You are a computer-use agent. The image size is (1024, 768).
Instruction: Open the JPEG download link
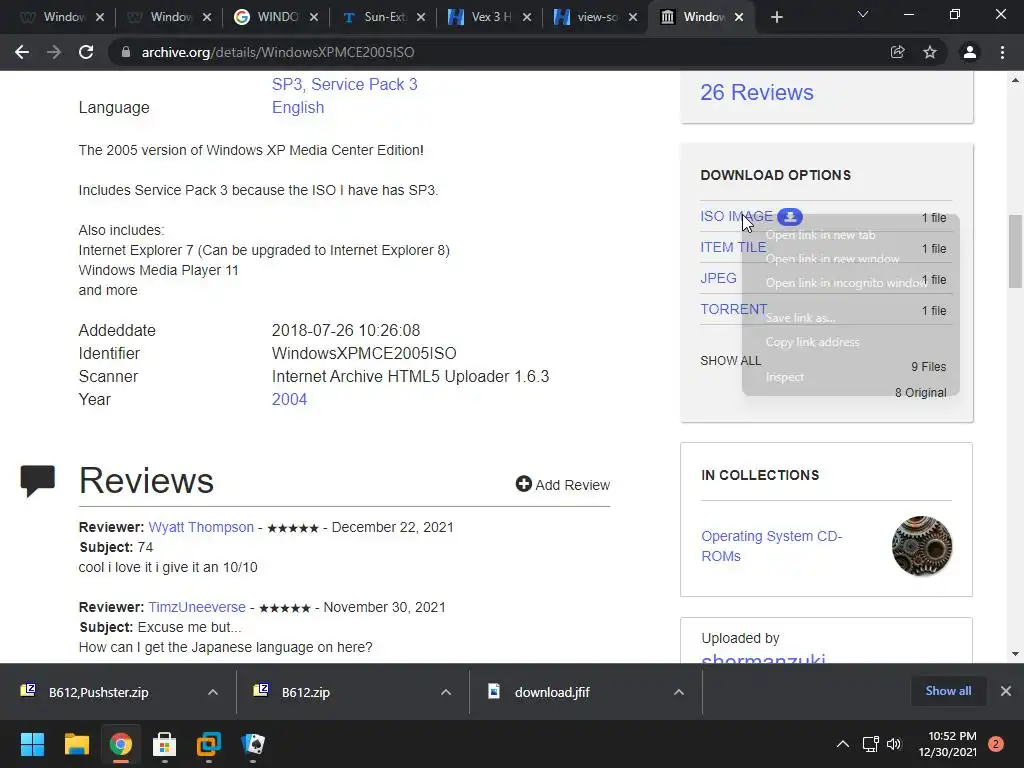[x=718, y=278]
